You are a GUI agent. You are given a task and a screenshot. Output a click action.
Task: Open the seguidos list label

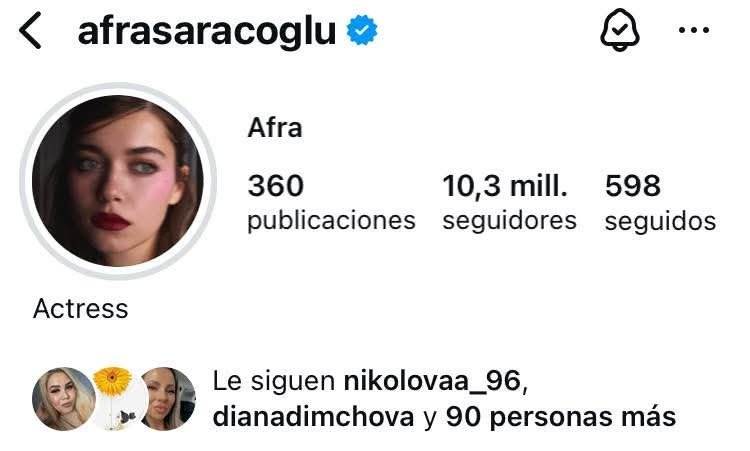660,221
